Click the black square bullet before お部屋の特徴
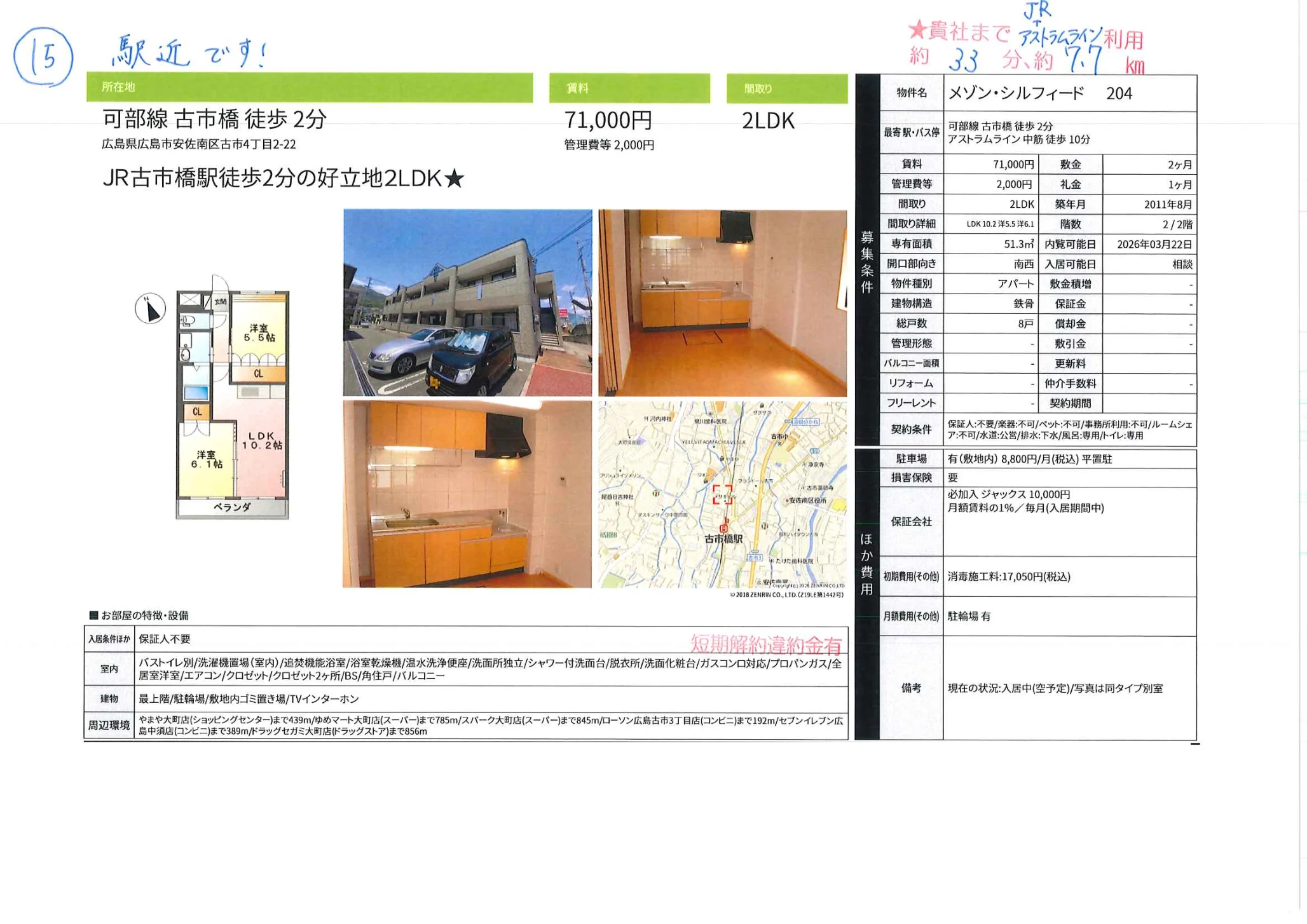1307x924 pixels. 93,615
